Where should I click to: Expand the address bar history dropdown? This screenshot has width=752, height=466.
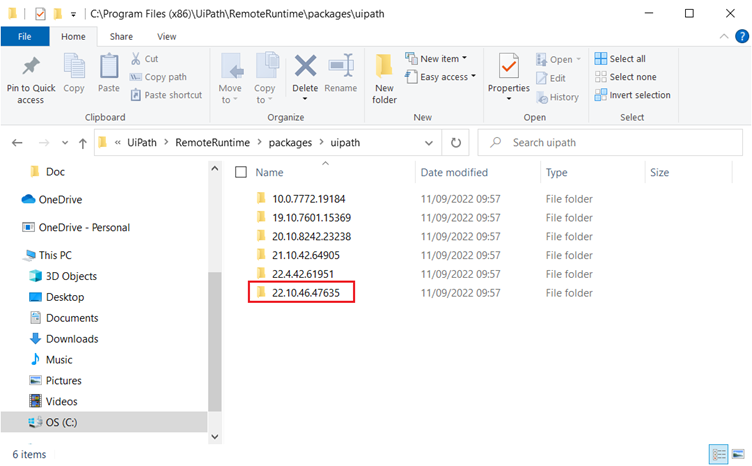point(428,142)
